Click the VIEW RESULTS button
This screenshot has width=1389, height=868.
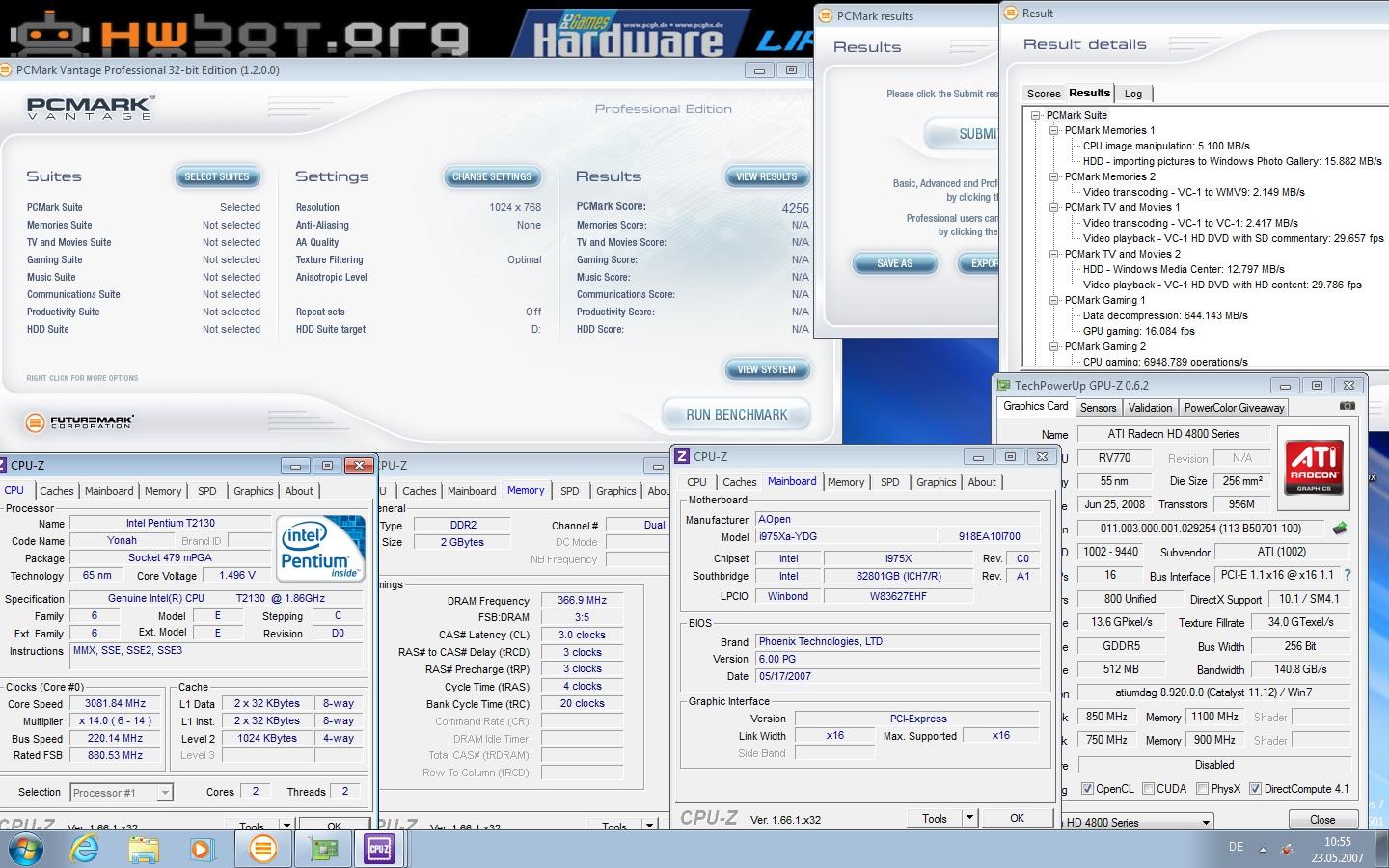coord(767,176)
